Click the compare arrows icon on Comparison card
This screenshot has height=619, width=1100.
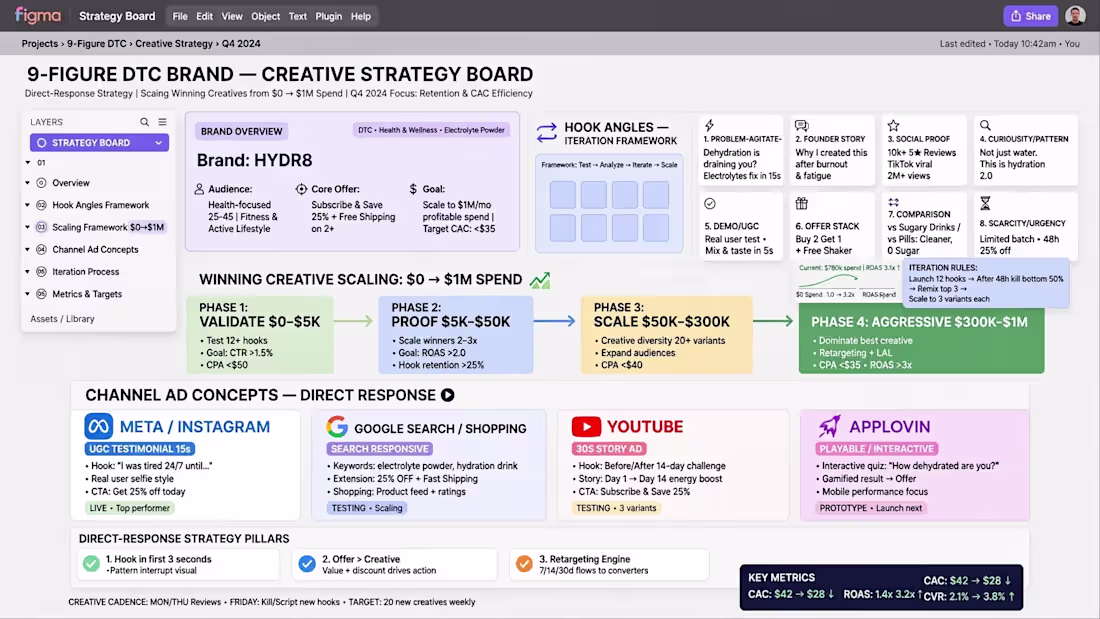click(893, 202)
